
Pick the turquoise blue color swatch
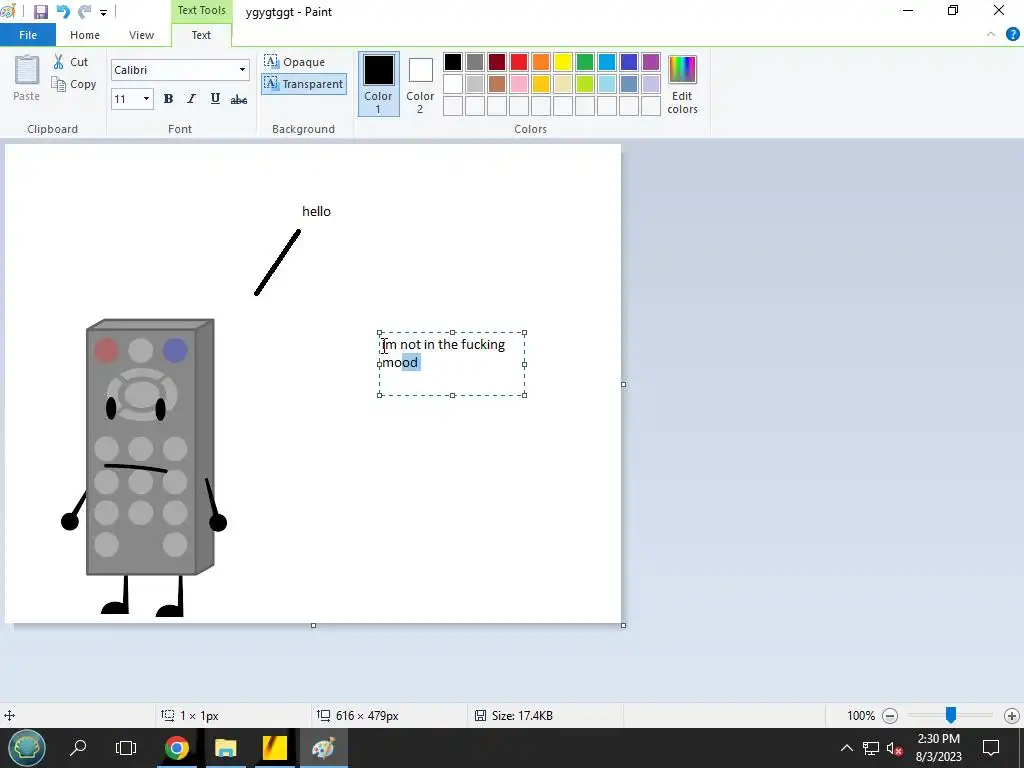pos(607,62)
